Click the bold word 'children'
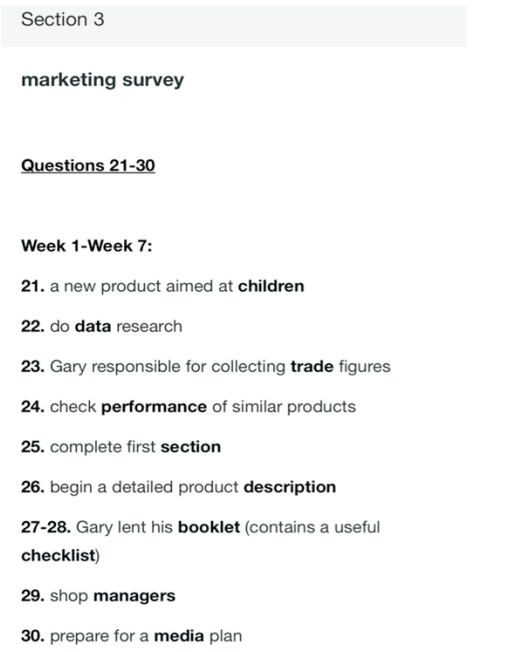 tap(271, 286)
